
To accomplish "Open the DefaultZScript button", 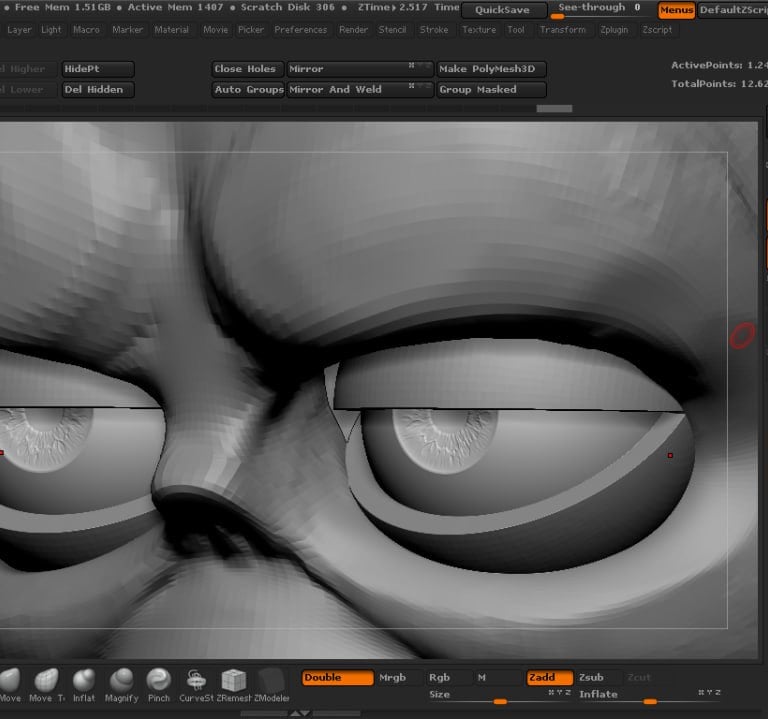I will click(x=733, y=10).
